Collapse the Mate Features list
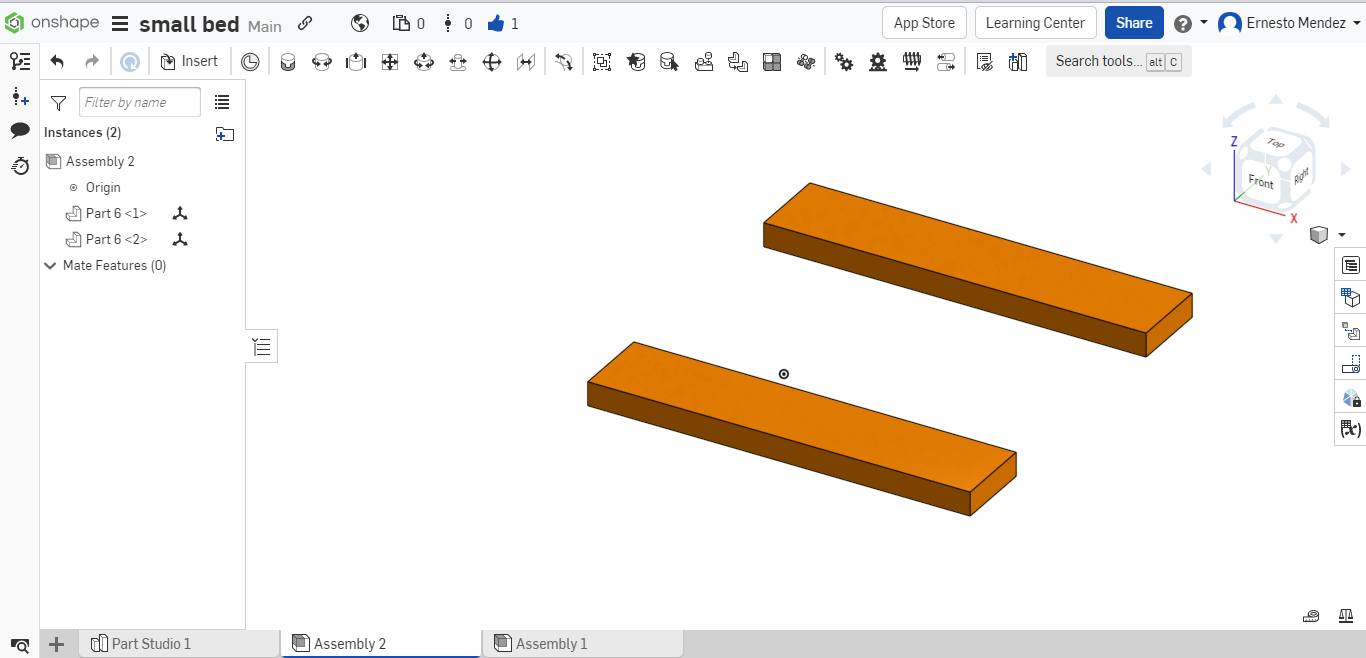Screen dimensions: 1366x658 50,265
